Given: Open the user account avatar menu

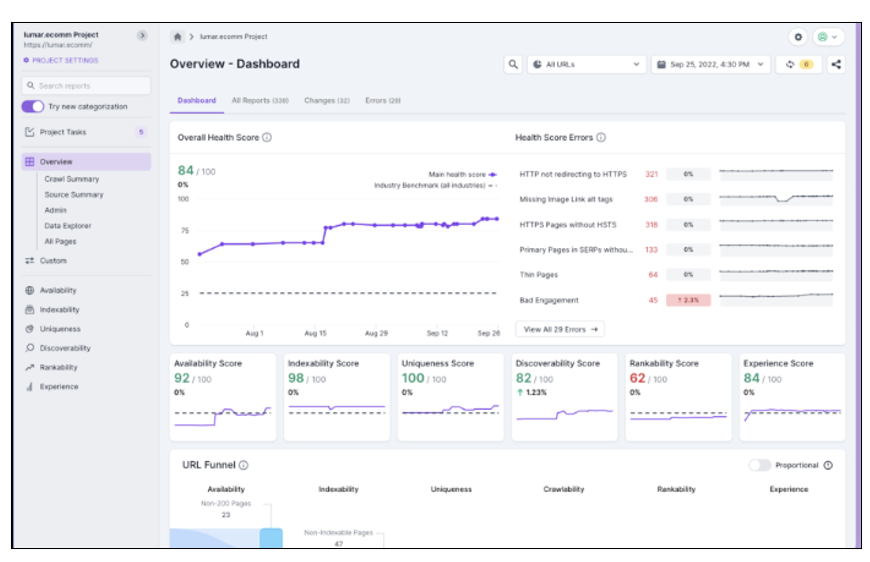Looking at the screenshot, I should pyautogui.click(x=828, y=37).
